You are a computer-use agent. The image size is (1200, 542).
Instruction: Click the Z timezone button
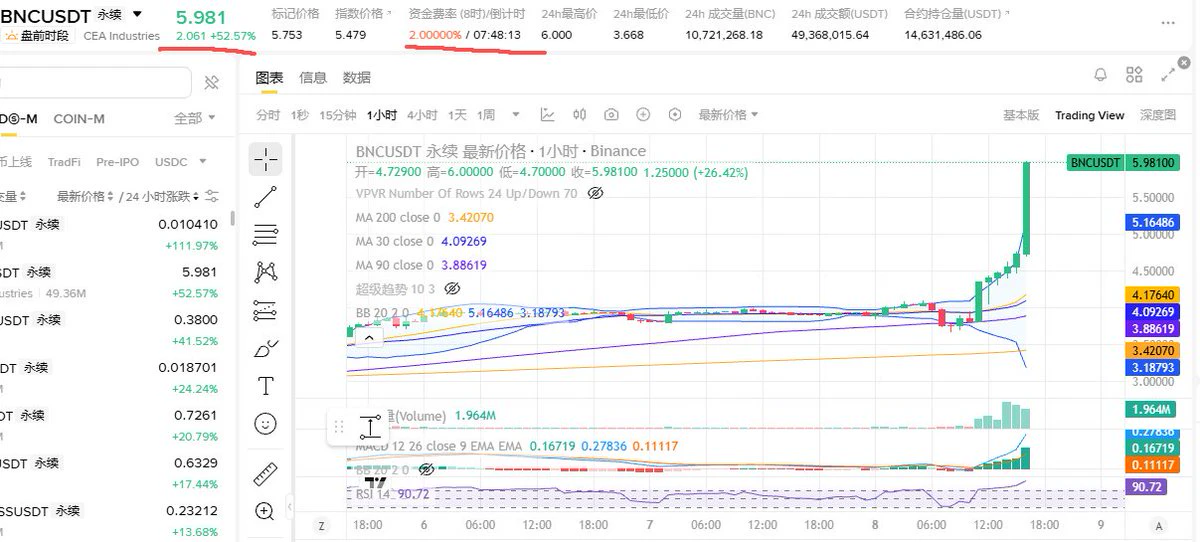tap(322, 525)
